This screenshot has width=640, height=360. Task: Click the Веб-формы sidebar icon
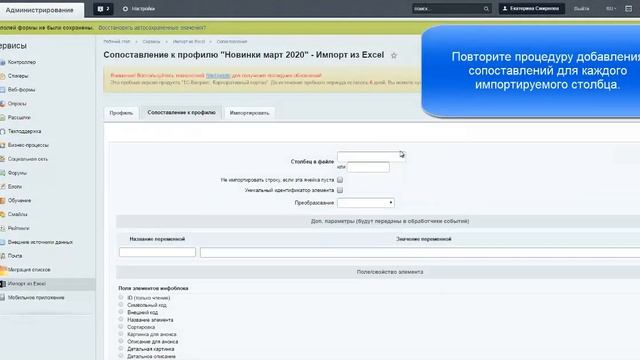pos(2,90)
